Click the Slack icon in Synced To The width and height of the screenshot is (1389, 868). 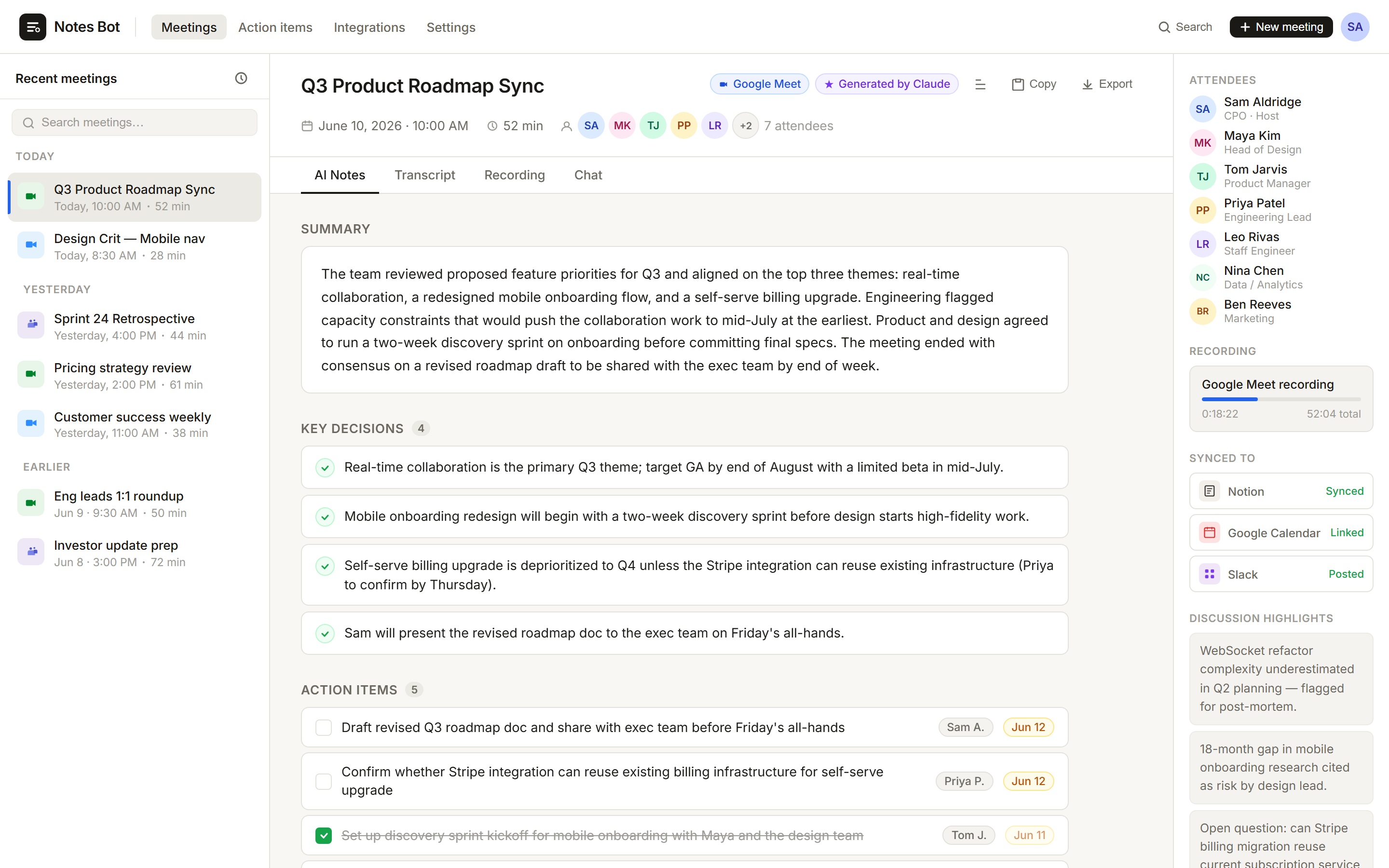(1210, 574)
